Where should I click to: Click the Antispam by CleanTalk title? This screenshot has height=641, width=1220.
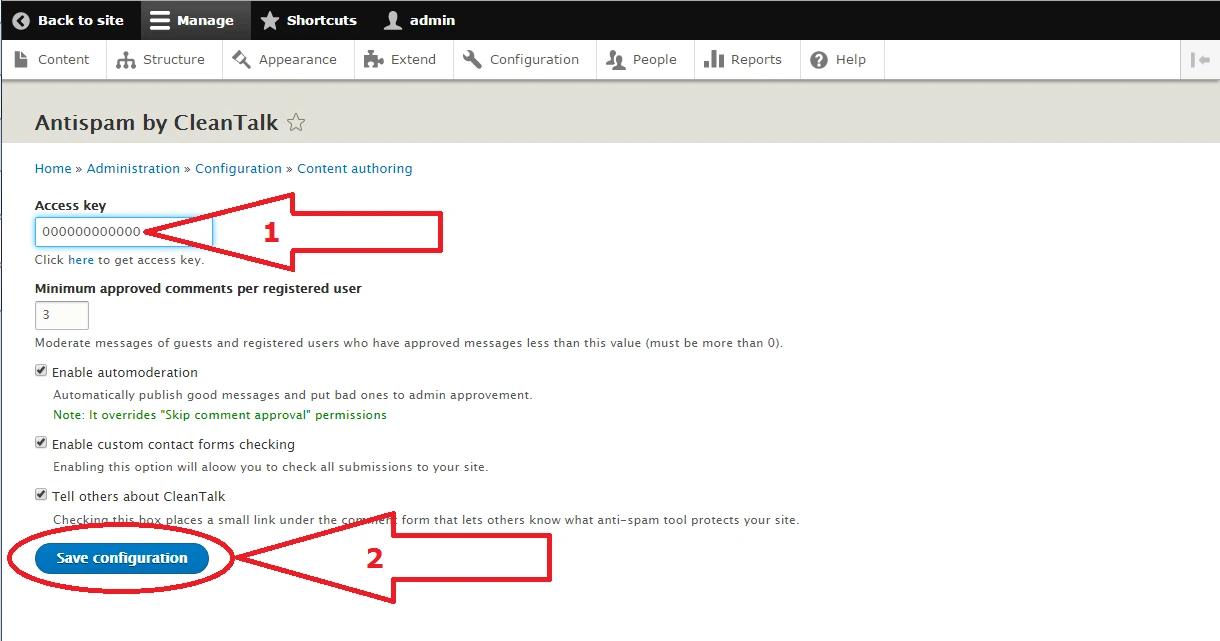pos(157,123)
